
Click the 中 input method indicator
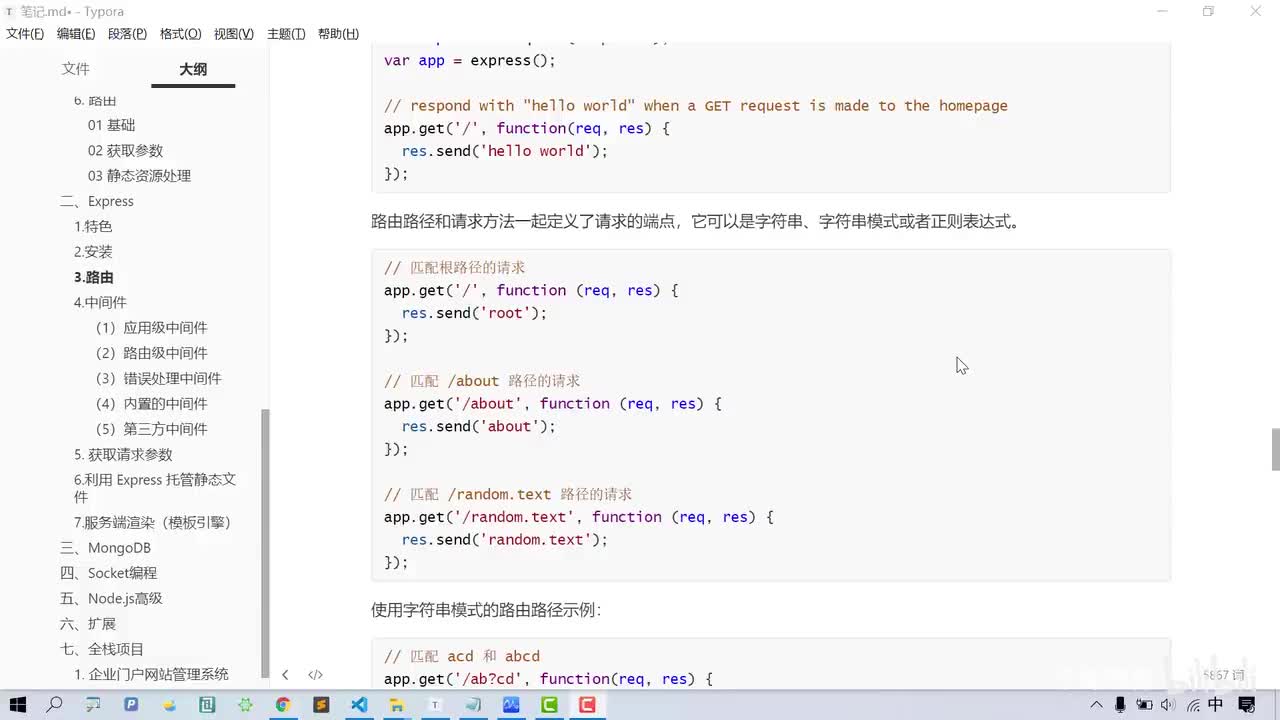click(x=1216, y=705)
